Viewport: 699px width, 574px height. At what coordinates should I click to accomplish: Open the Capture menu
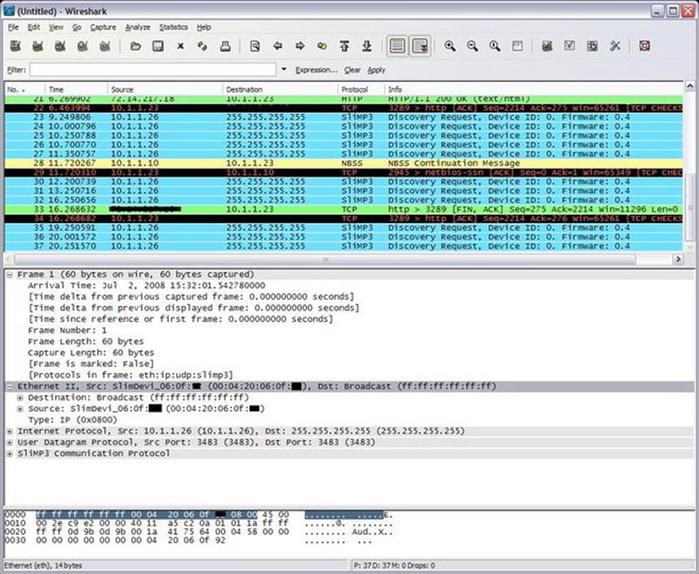tap(103, 27)
